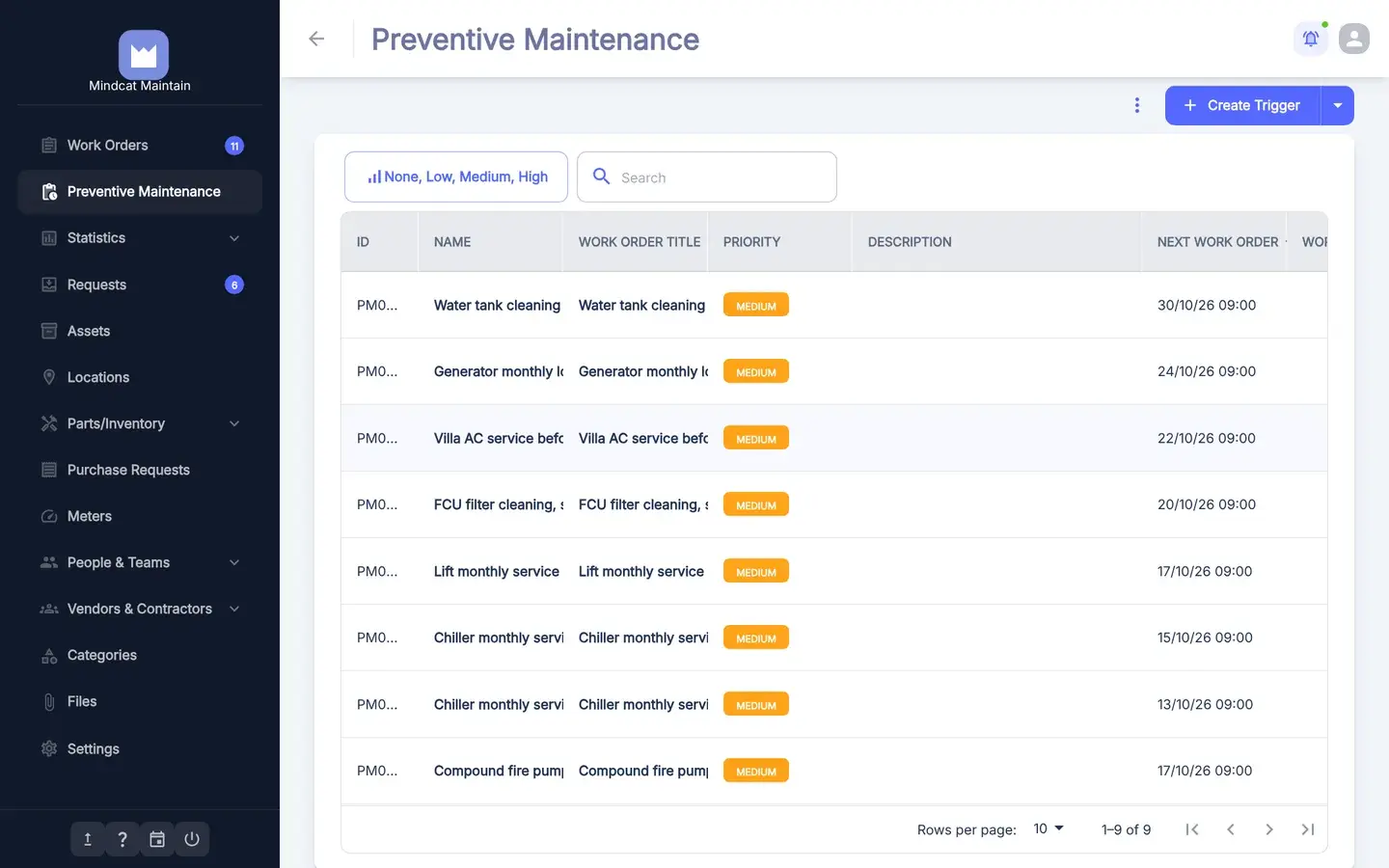
Task: Click the Work Orders badge showing 11
Action: [x=234, y=146]
